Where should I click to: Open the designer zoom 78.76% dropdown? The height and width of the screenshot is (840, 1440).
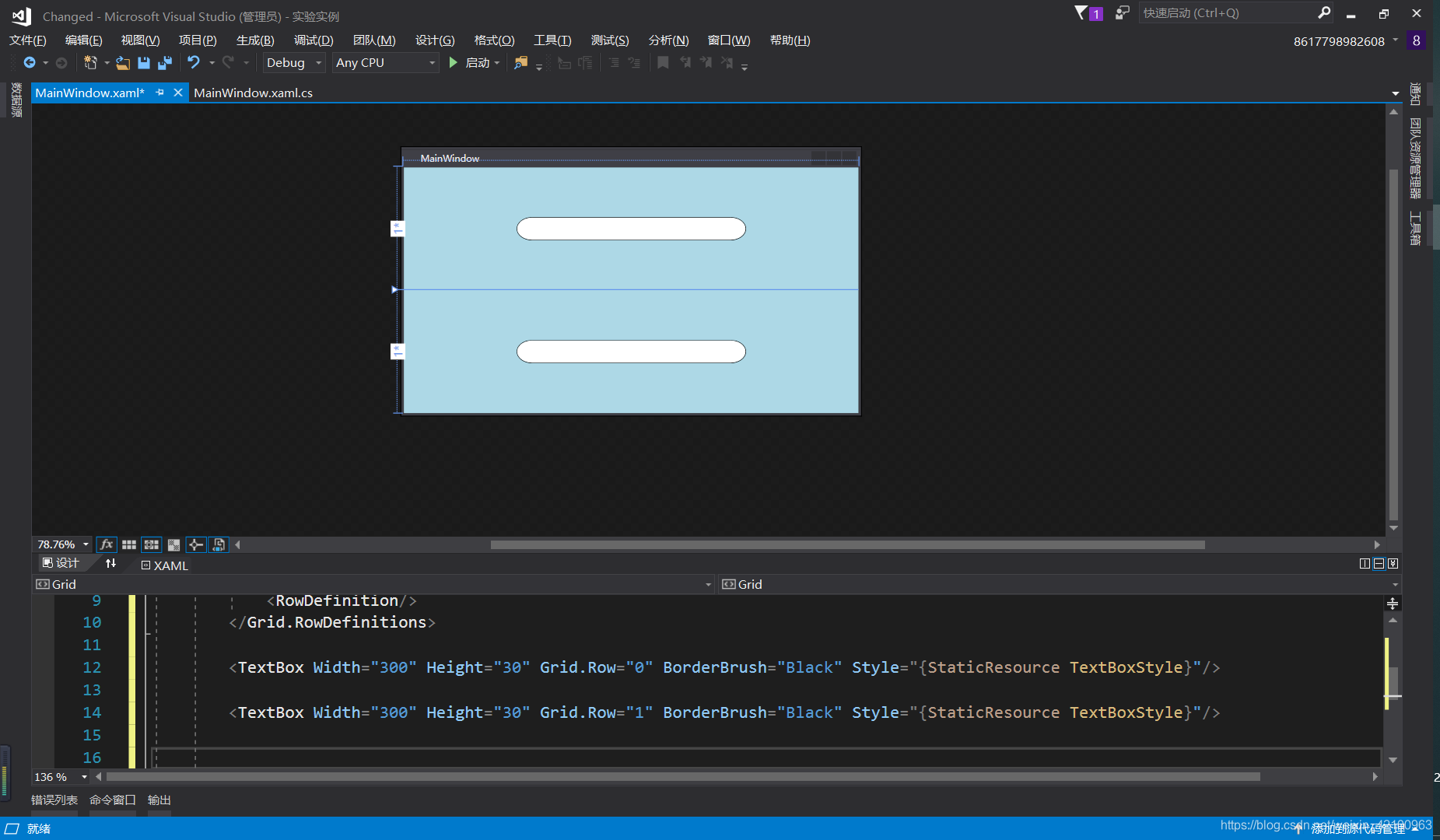point(86,544)
